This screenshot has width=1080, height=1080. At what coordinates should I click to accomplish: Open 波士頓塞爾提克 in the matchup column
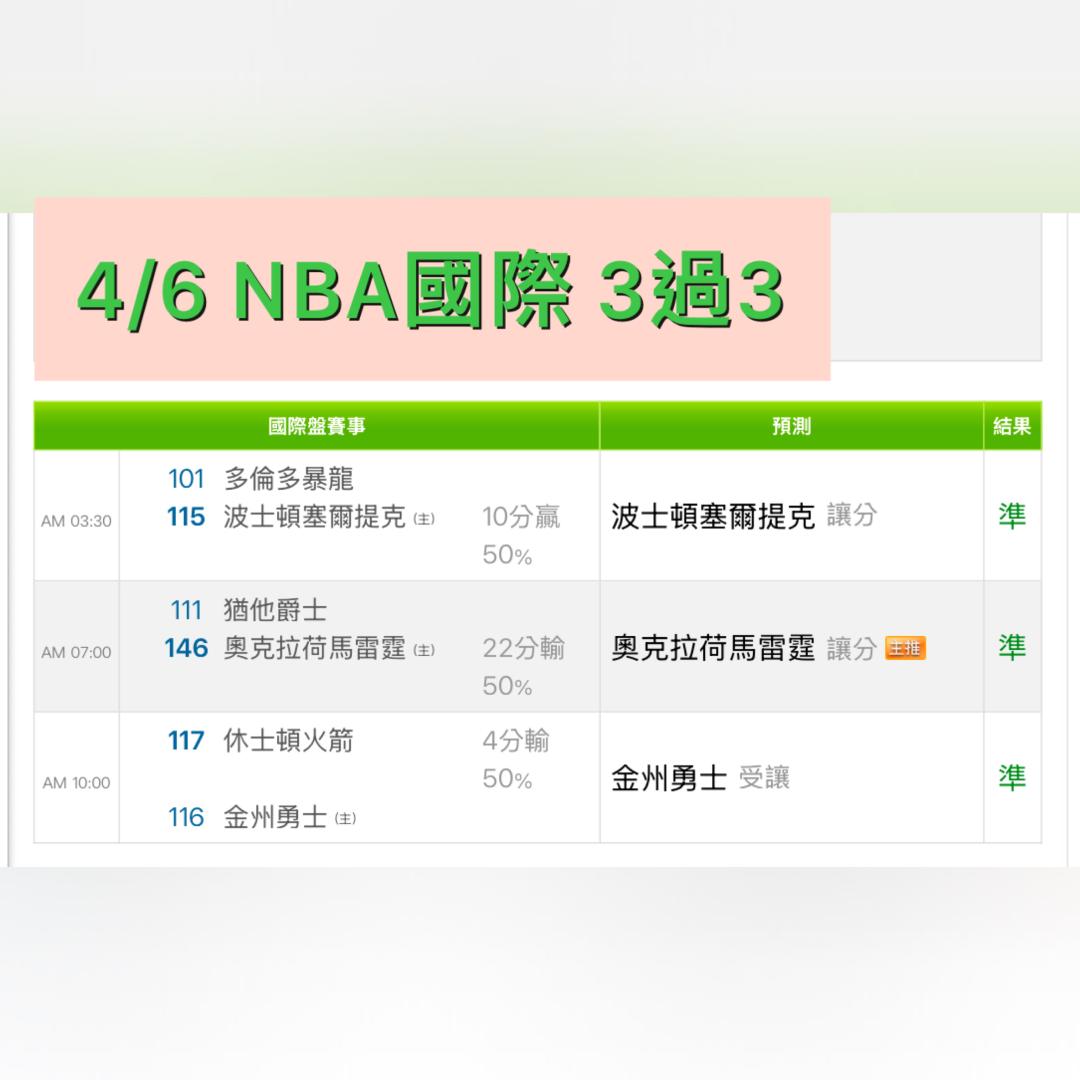pos(314,517)
